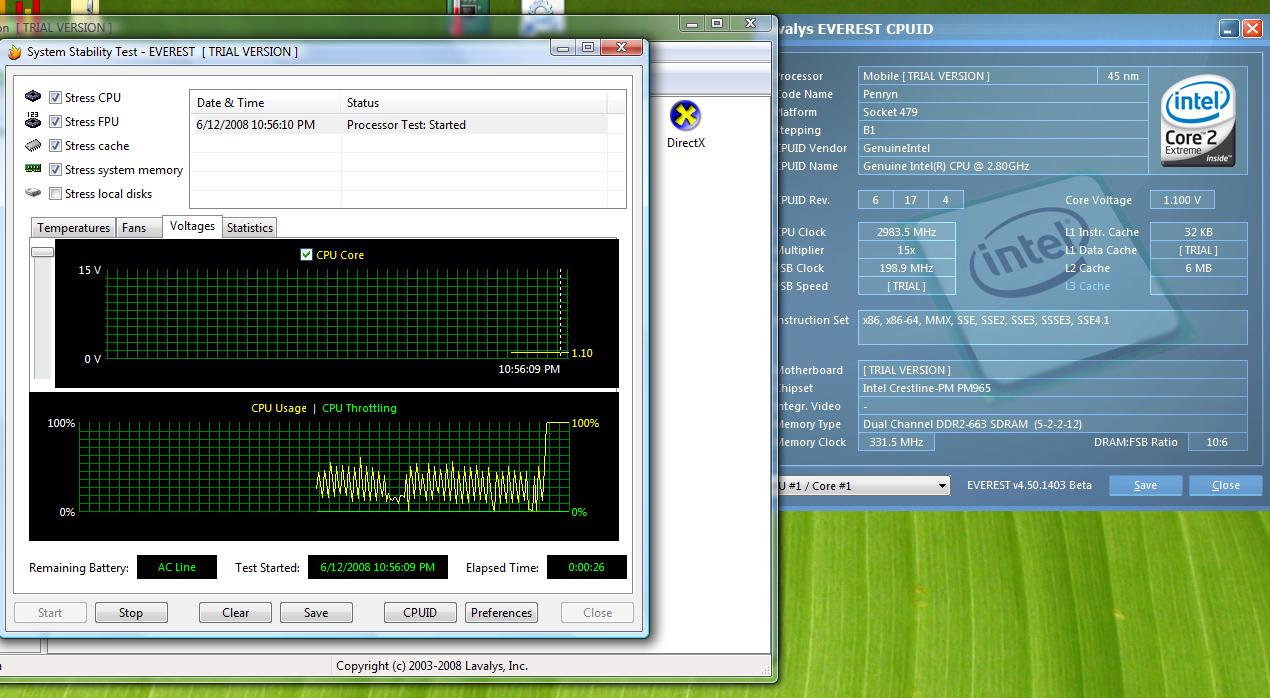The height and width of the screenshot is (698, 1270).
Task: Open Preferences in stability test
Action: pos(501,613)
